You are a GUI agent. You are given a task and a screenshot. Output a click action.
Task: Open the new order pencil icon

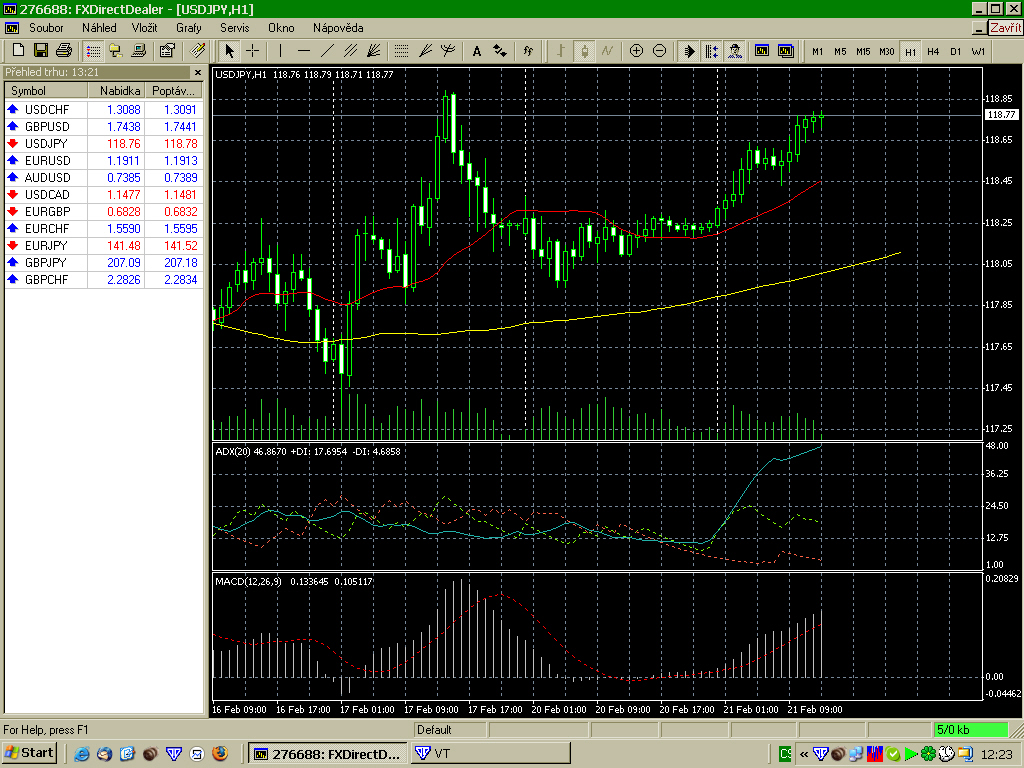coord(197,50)
